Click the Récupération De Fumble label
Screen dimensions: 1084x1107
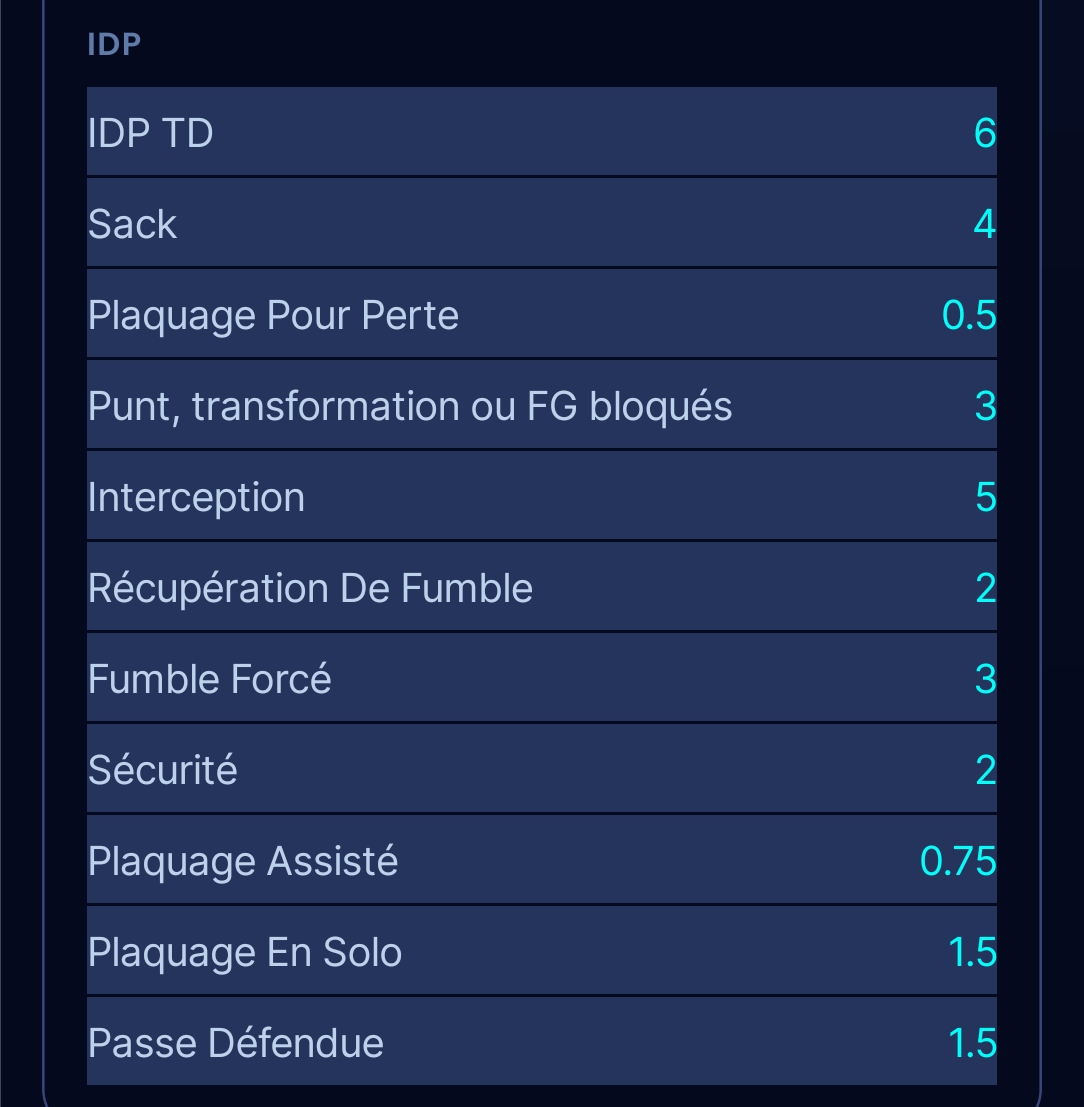pyautogui.click(x=310, y=588)
